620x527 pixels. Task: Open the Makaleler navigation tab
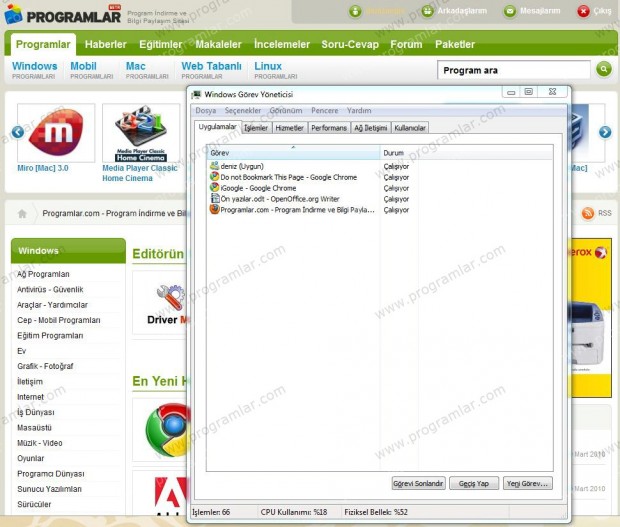click(218, 44)
